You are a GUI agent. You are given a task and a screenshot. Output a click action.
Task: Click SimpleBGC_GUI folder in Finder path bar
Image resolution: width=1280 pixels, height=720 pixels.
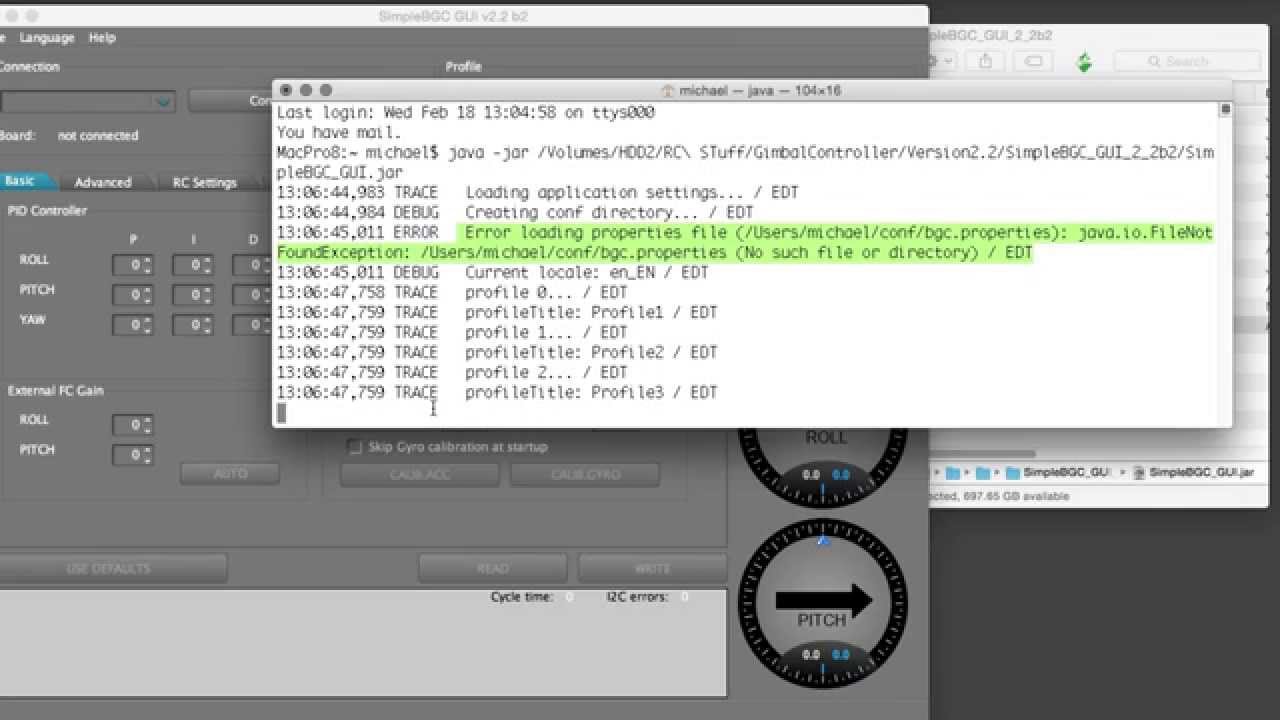tap(1058, 472)
